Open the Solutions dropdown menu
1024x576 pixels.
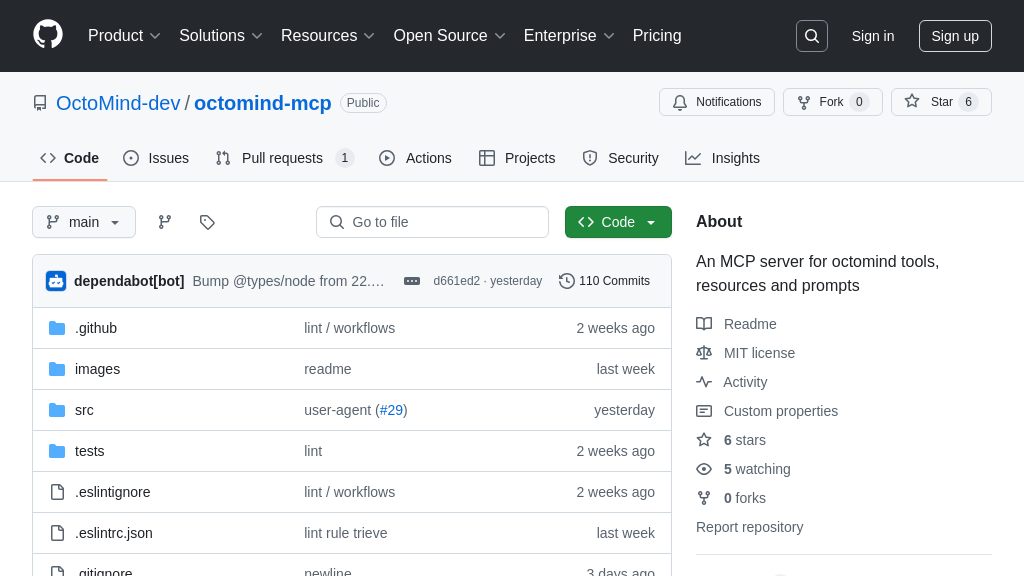point(221,36)
